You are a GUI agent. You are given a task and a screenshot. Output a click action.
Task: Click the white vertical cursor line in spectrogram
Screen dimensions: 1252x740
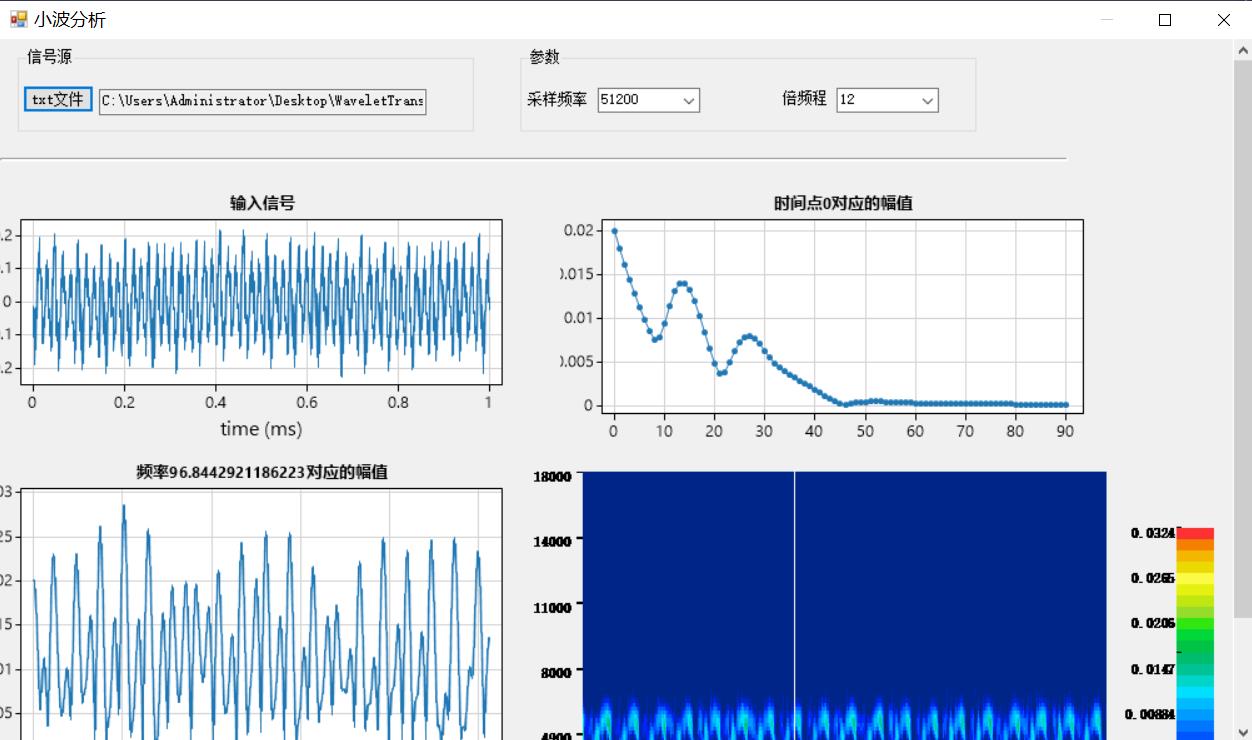795,600
